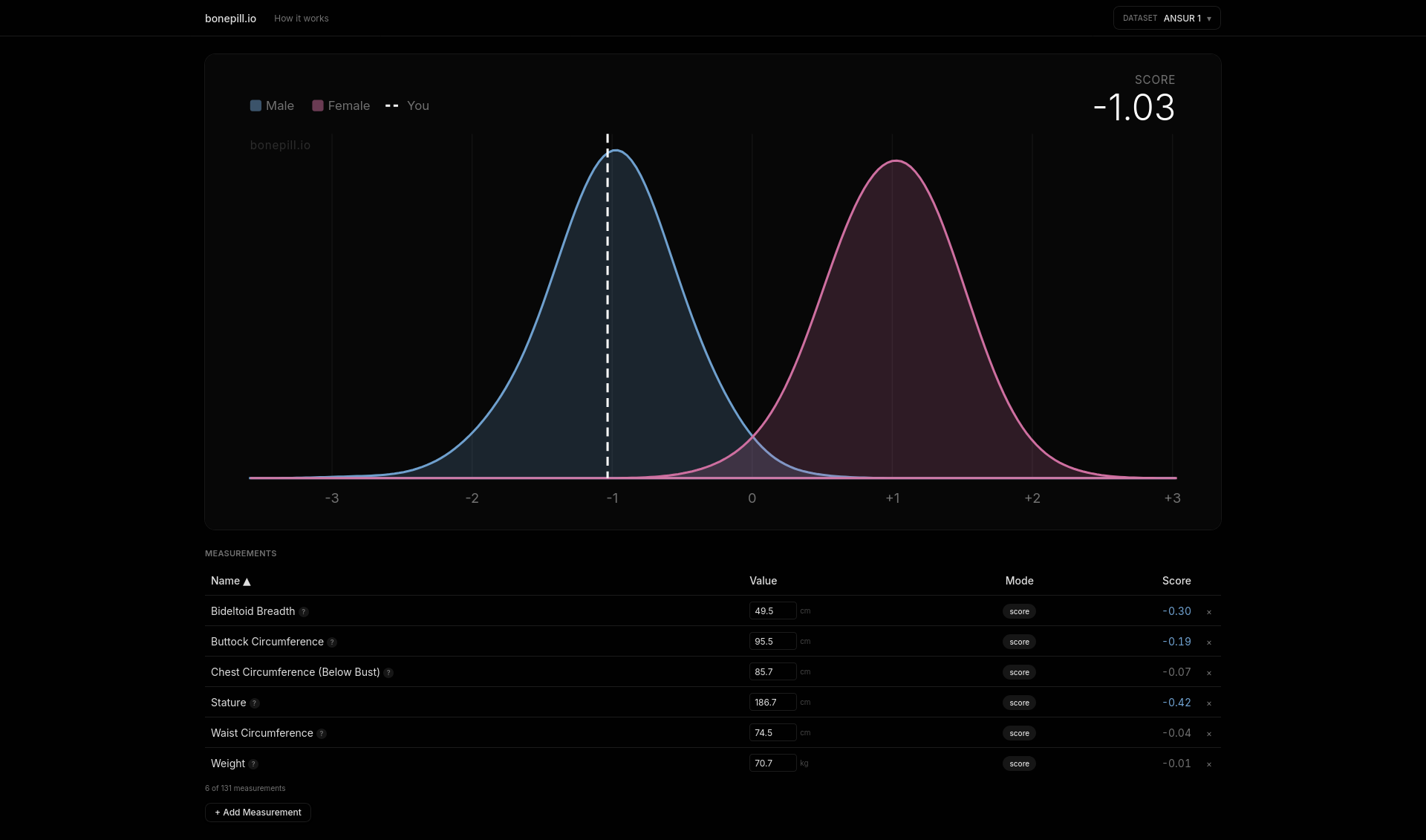1426x840 pixels.
Task: Click help icon next to Weight
Action: pos(253,764)
